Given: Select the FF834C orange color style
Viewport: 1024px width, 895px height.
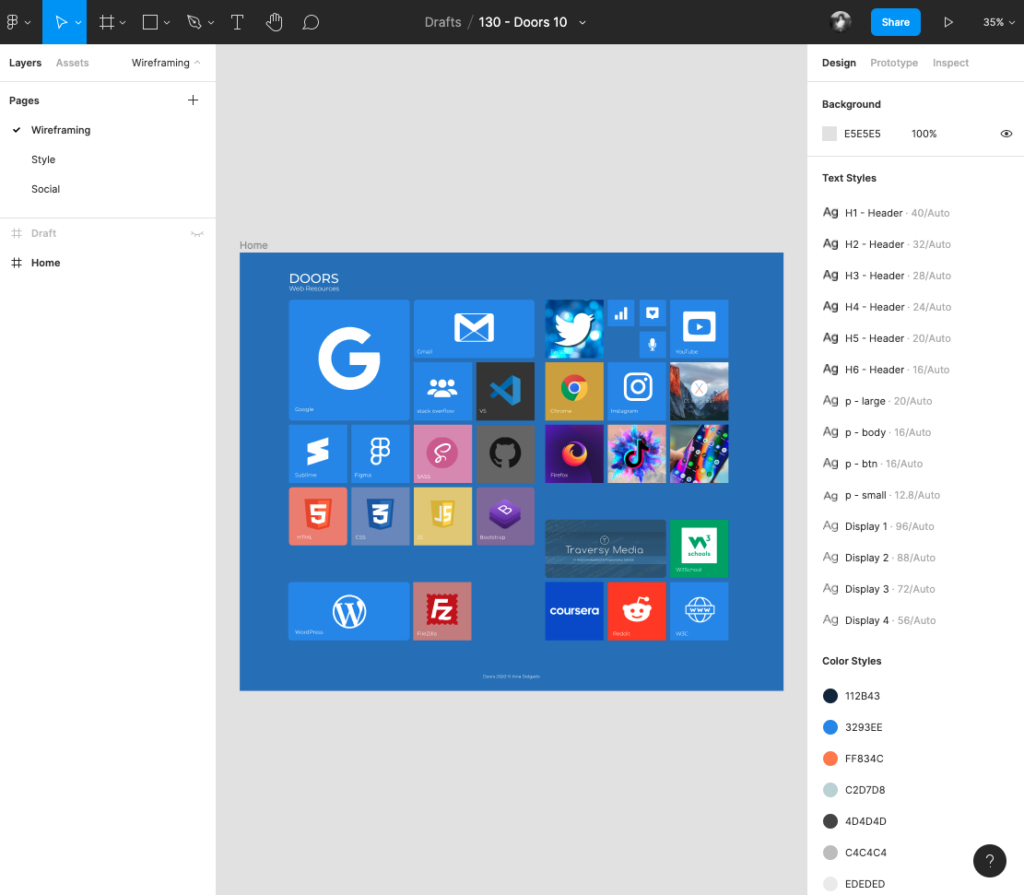Looking at the screenshot, I should click(853, 758).
